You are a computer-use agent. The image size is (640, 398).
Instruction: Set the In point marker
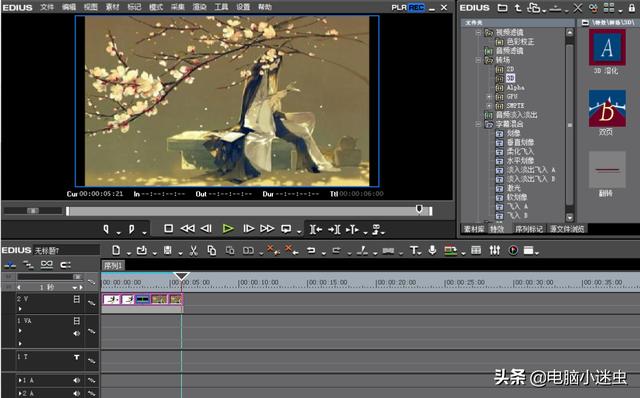pyautogui.click(x=106, y=229)
